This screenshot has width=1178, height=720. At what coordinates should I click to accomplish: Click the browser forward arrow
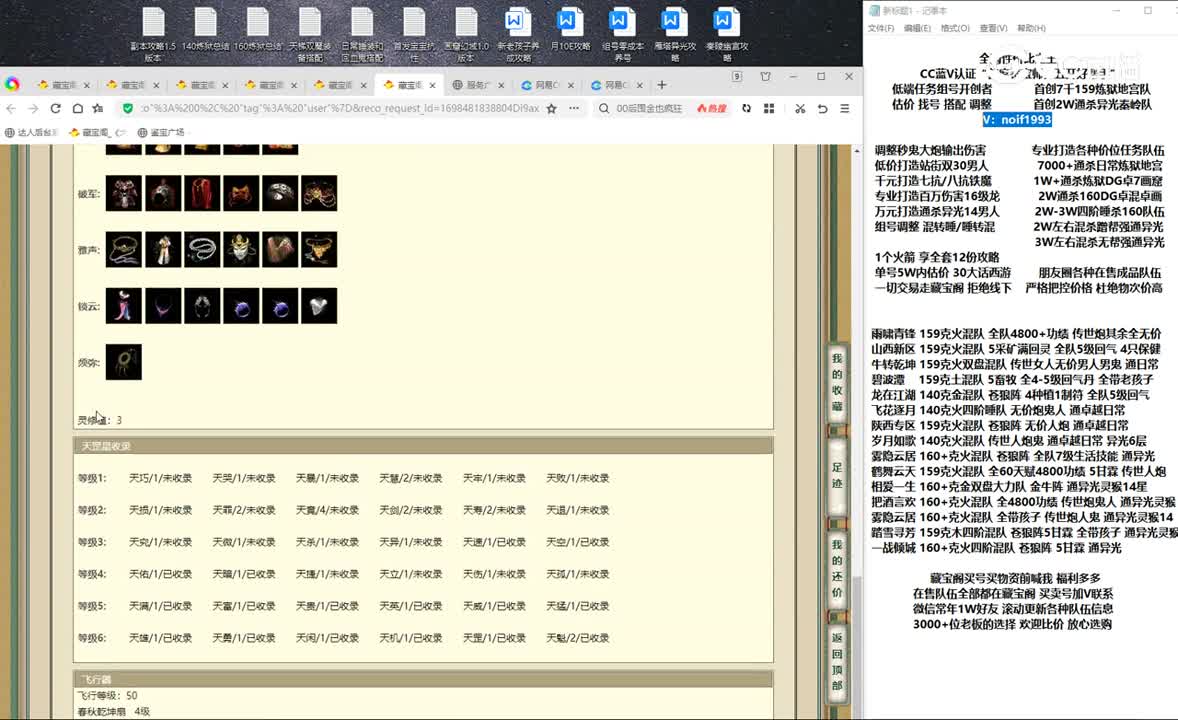tap(33, 108)
